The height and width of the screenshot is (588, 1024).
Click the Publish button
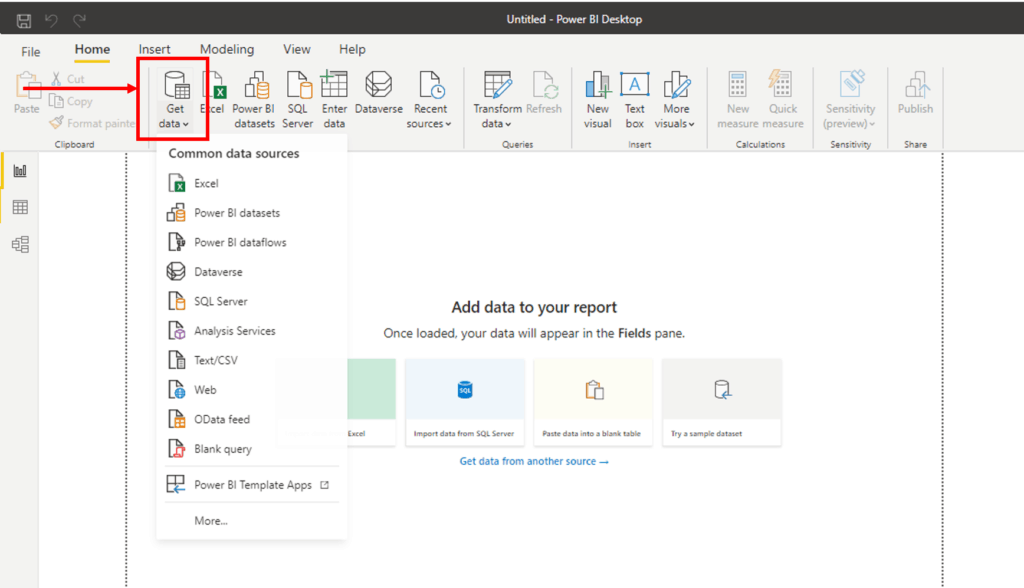pyautogui.click(x=915, y=93)
